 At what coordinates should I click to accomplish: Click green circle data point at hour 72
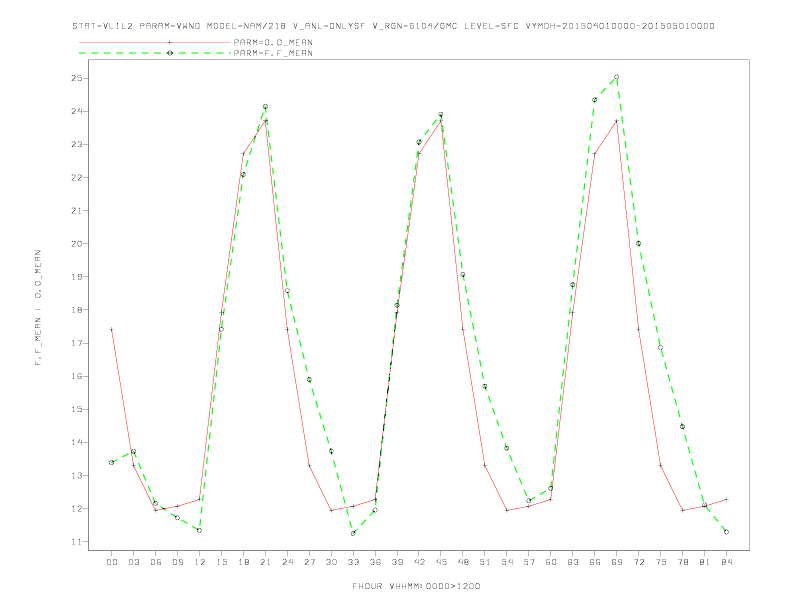pyautogui.click(x=638, y=243)
